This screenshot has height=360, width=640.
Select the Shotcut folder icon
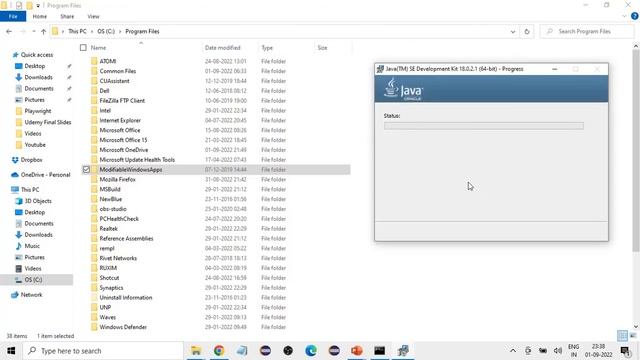tap(94, 278)
